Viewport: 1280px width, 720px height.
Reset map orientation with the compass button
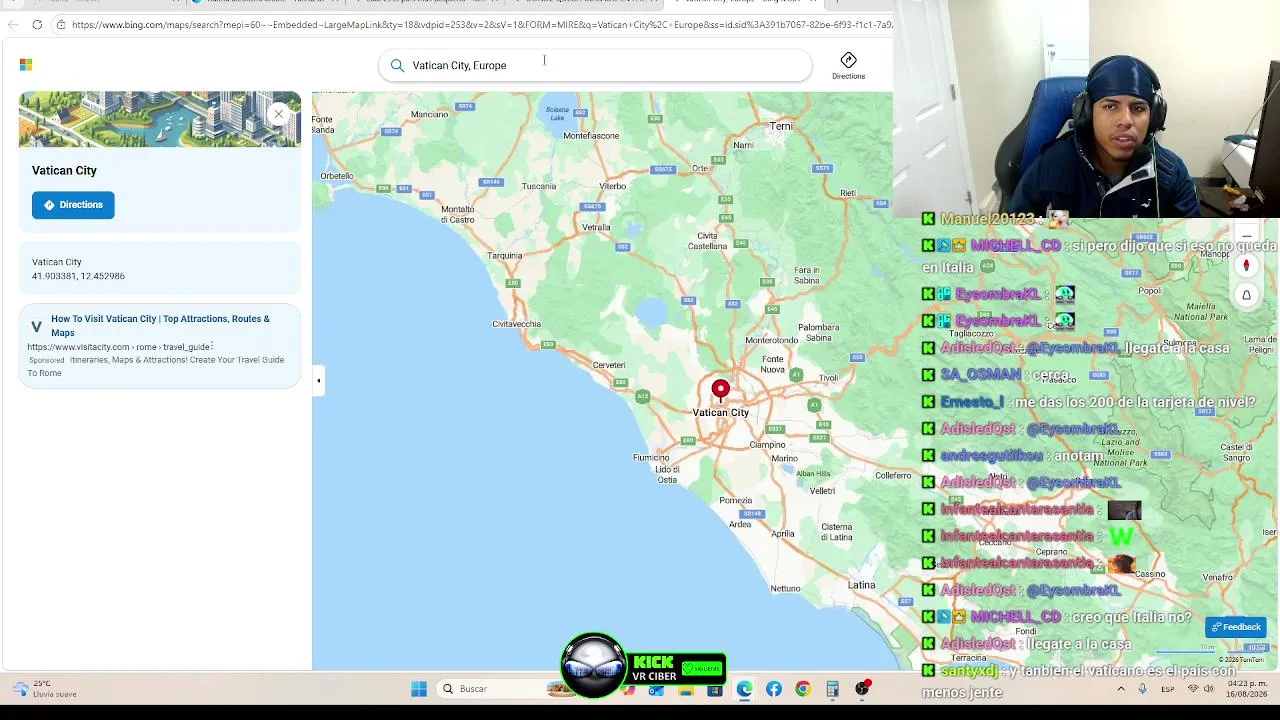1246,266
